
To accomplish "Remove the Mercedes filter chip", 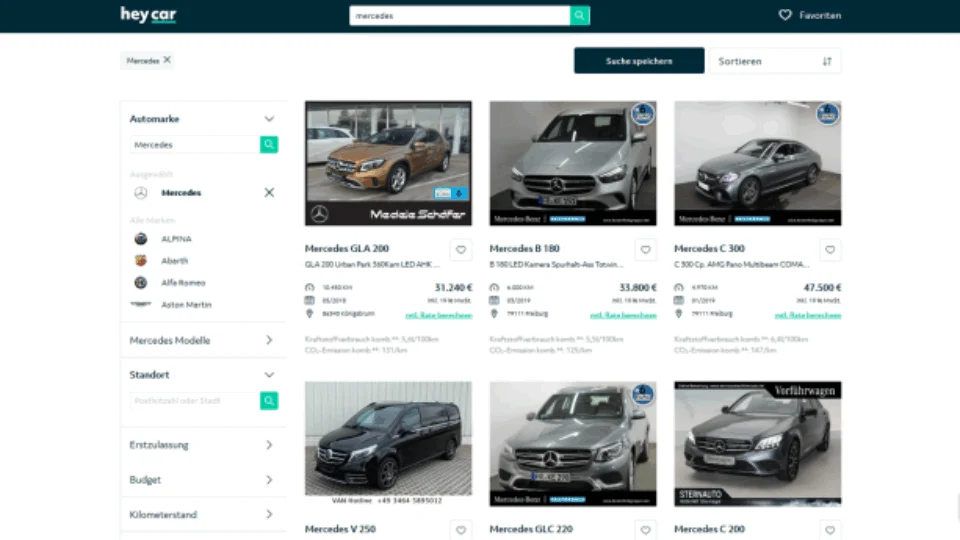I will pos(167,60).
